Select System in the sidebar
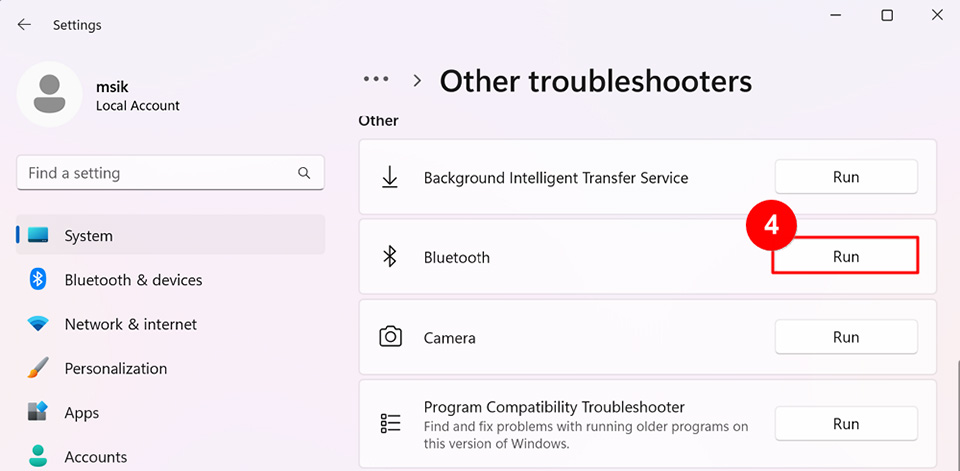 pyautogui.click(x=170, y=236)
